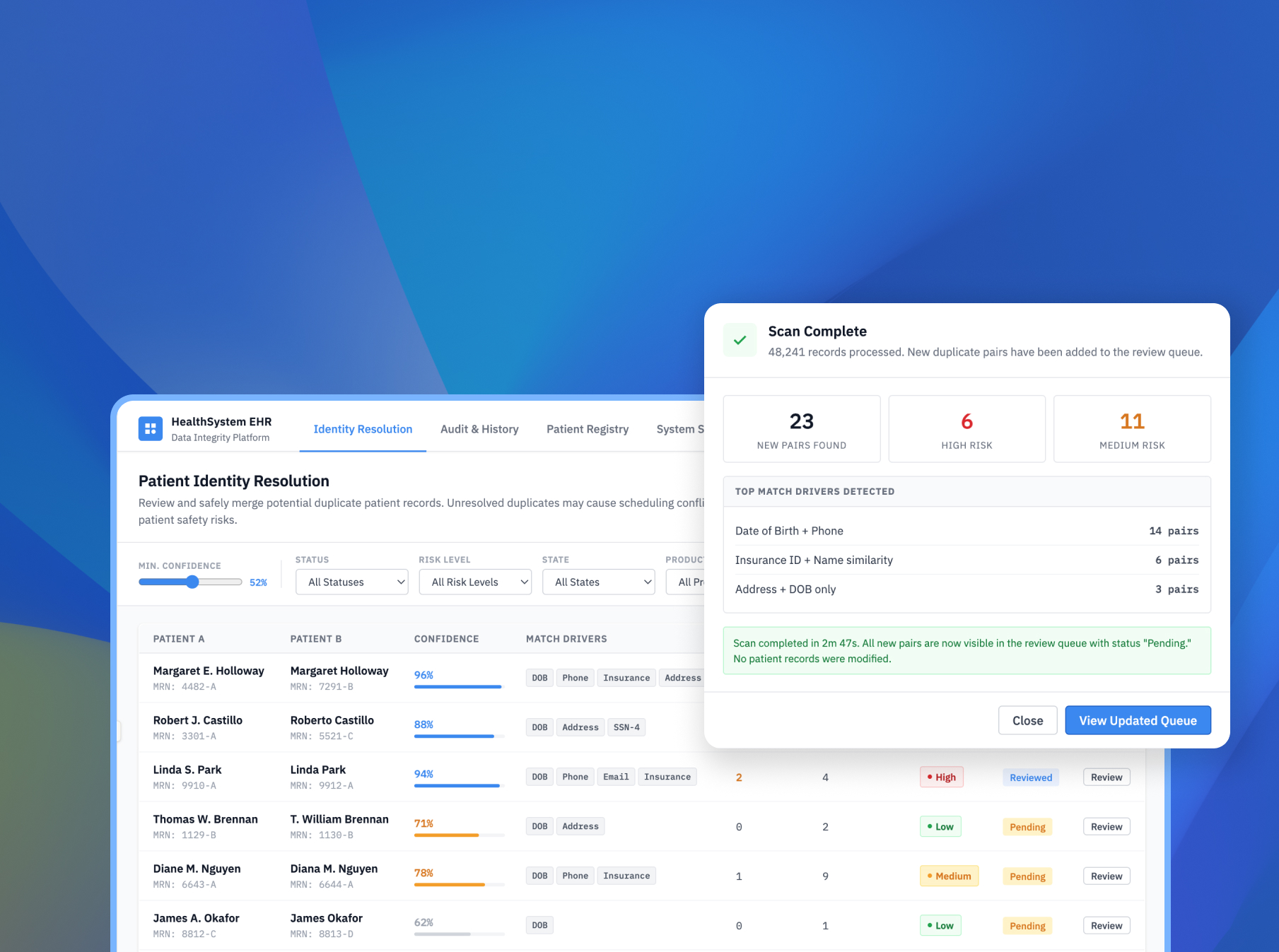
Task: Click the 23 New Pairs Found card
Action: 801,429
